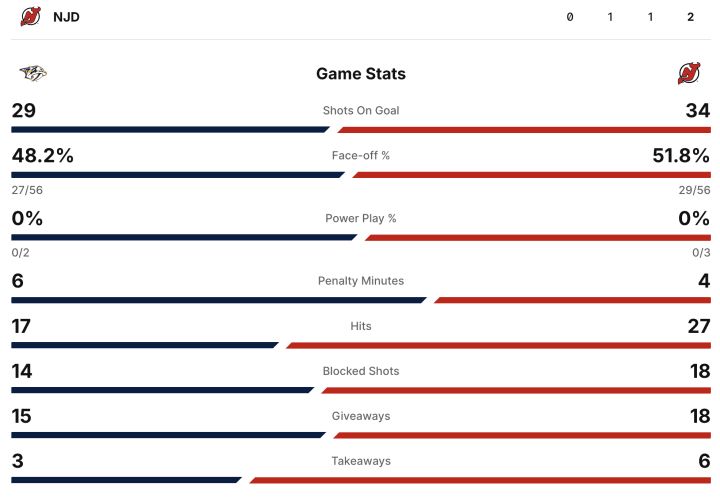Click the Blocked Shots label

[361, 371]
